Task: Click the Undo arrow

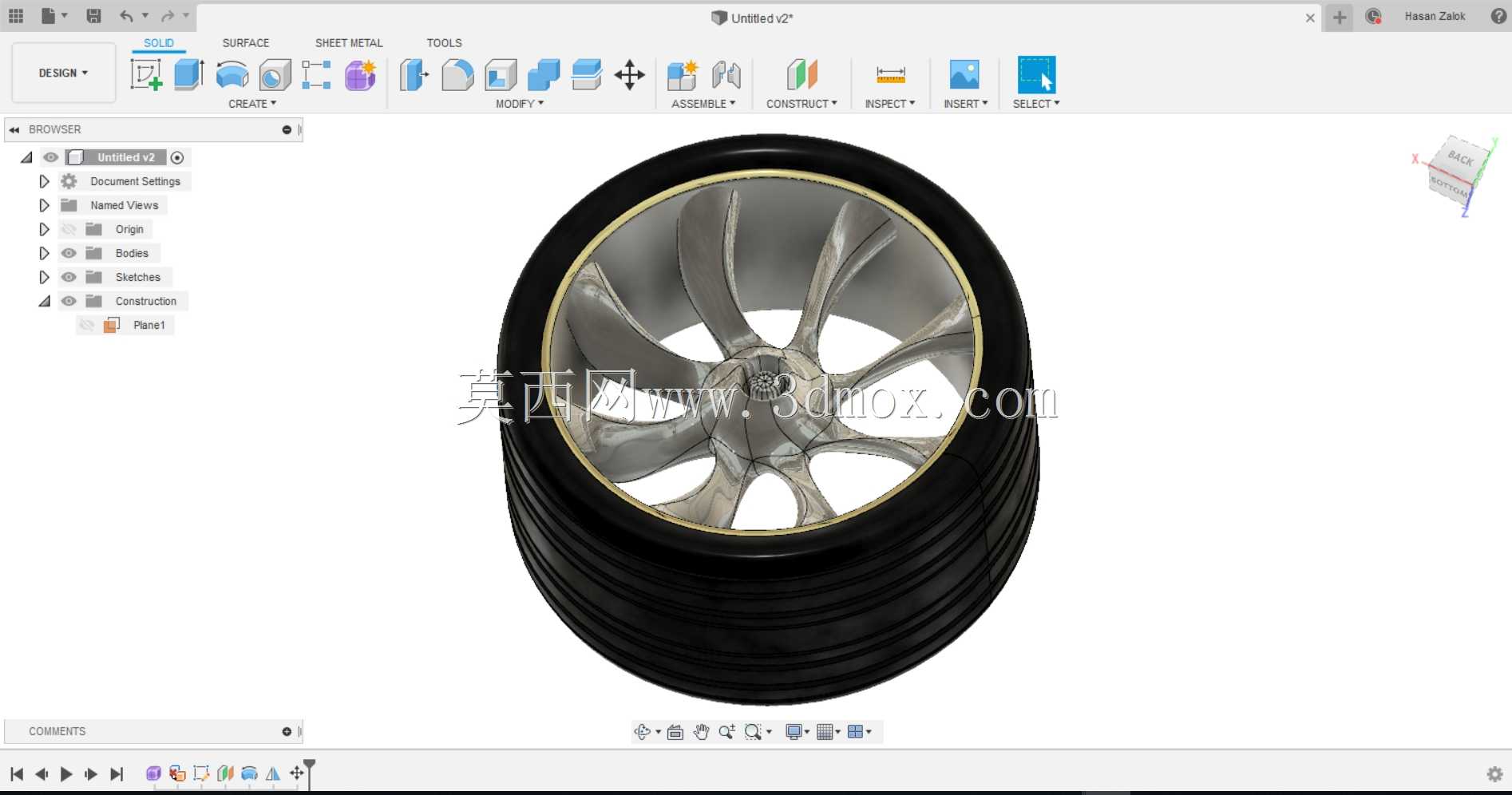Action: (126, 16)
